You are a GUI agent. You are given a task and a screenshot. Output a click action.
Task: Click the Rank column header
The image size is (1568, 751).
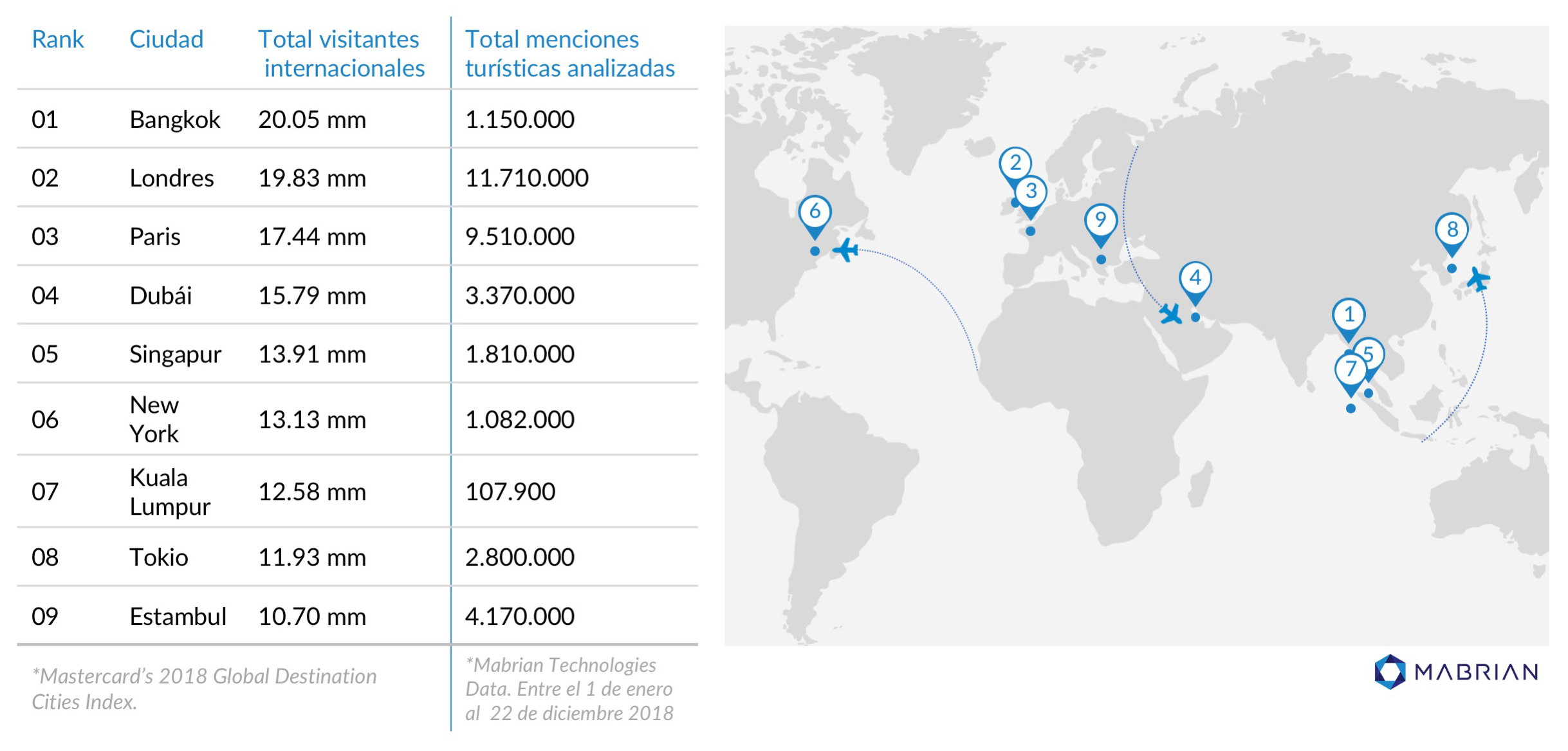[x=57, y=40]
